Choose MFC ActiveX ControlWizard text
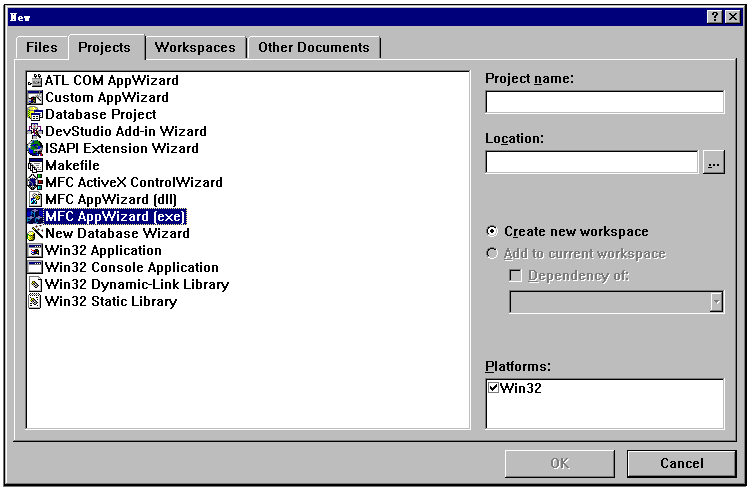The image size is (751, 490). pos(134,182)
